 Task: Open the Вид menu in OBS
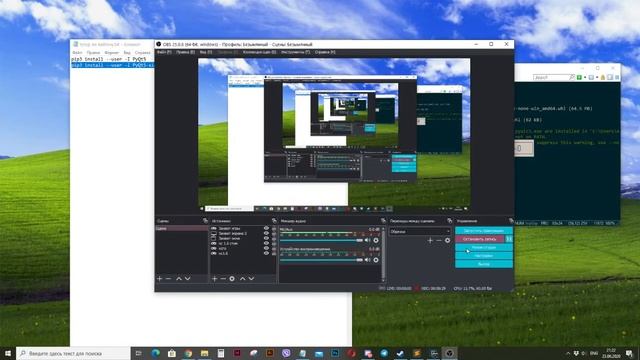[x=206, y=52]
